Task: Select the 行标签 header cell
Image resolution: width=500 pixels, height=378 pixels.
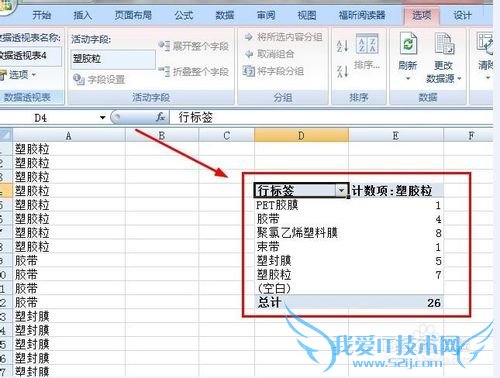Action: click(x=301, y=191)
